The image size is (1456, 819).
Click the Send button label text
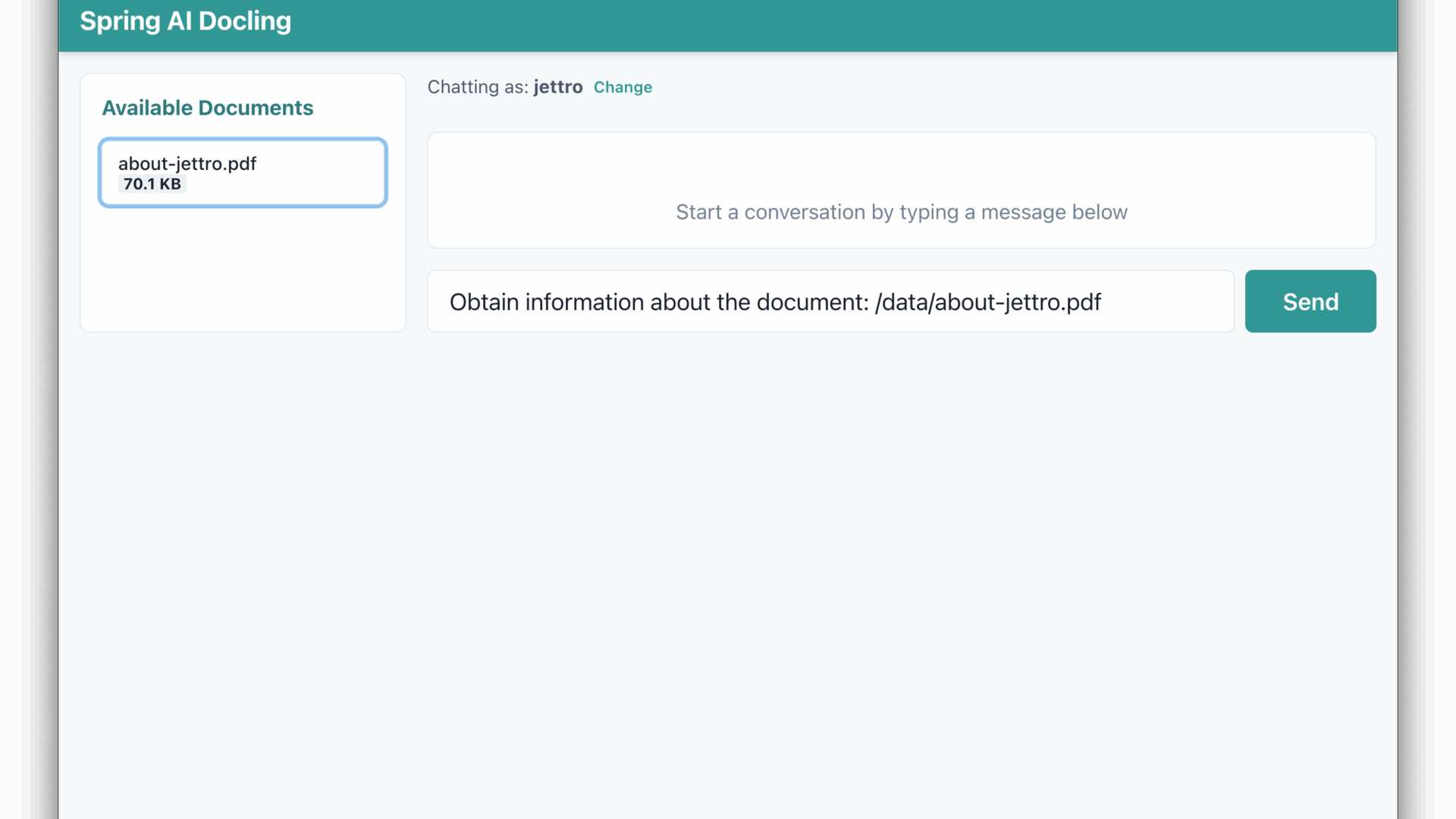point(1310,301)
